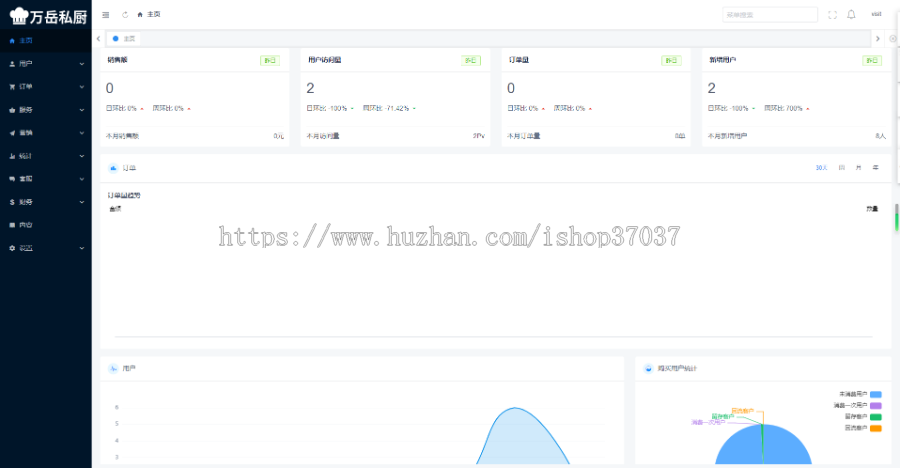The image size is (900, 468).
Task: Click the 订单 shopping cart icon
Action: 12,87
